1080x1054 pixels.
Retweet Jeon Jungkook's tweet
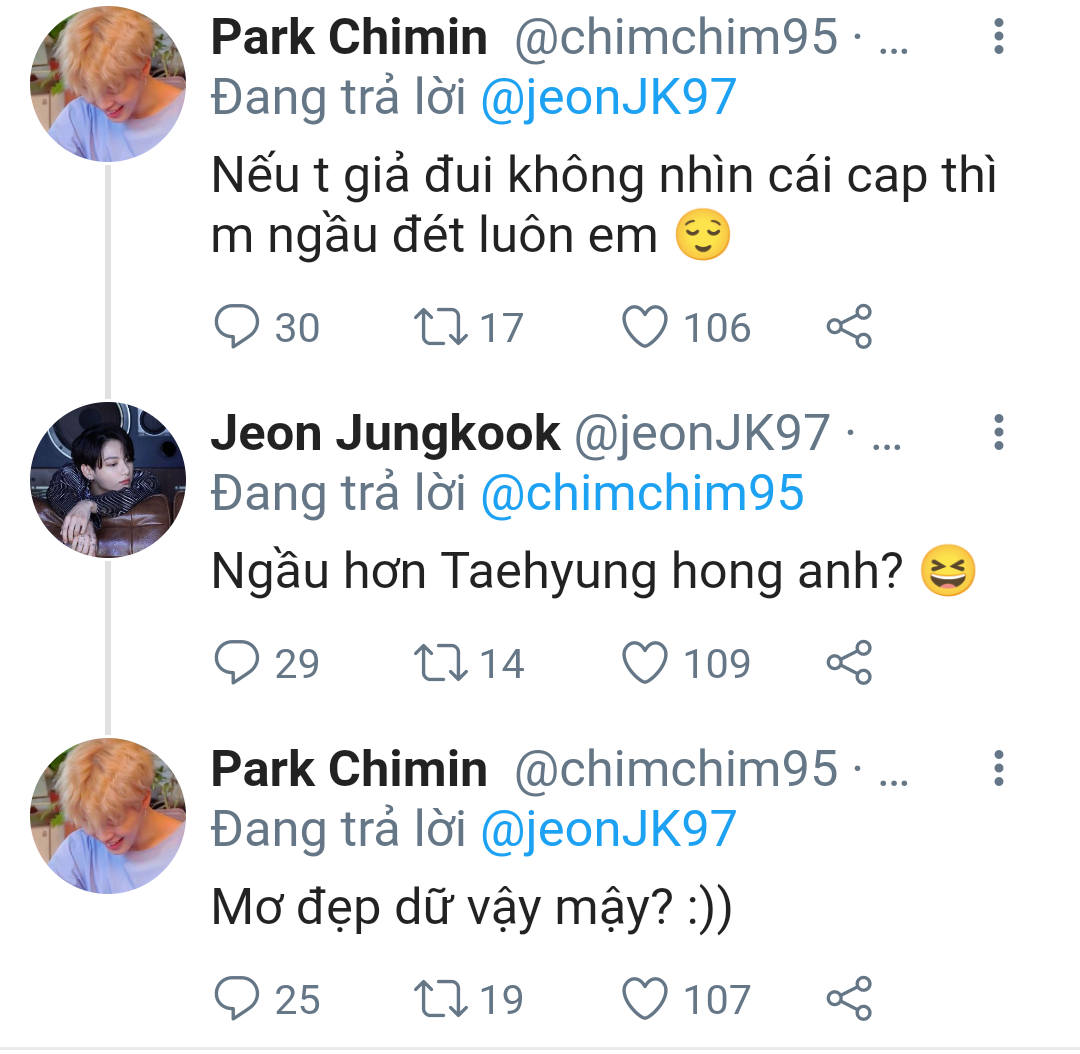point(440,664)
